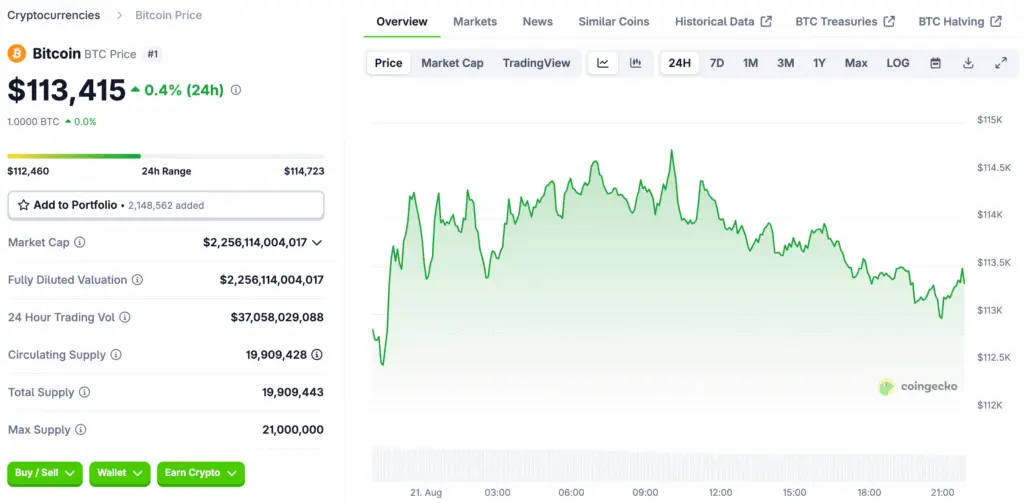Set chart range to 1Y
Viewport: 1024px width, 503px height.
(x=819, y=63)
